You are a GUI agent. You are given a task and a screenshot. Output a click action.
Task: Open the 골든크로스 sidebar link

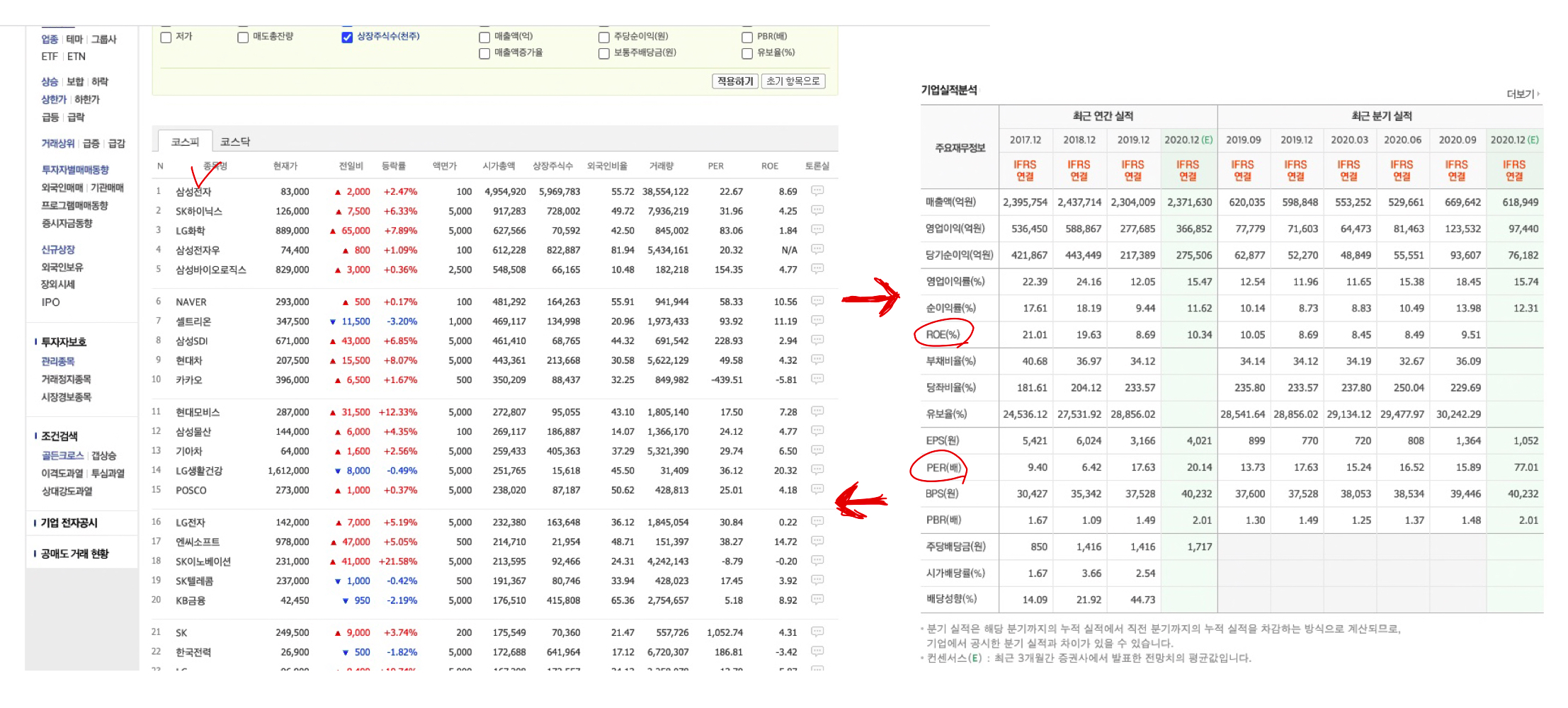tap(62, 456)
